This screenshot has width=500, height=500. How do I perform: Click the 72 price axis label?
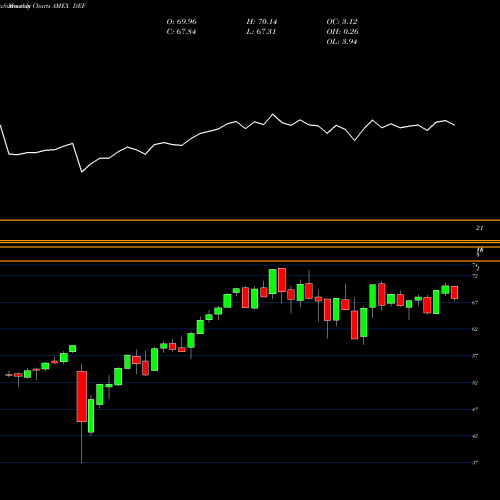[x=475, y=276]
